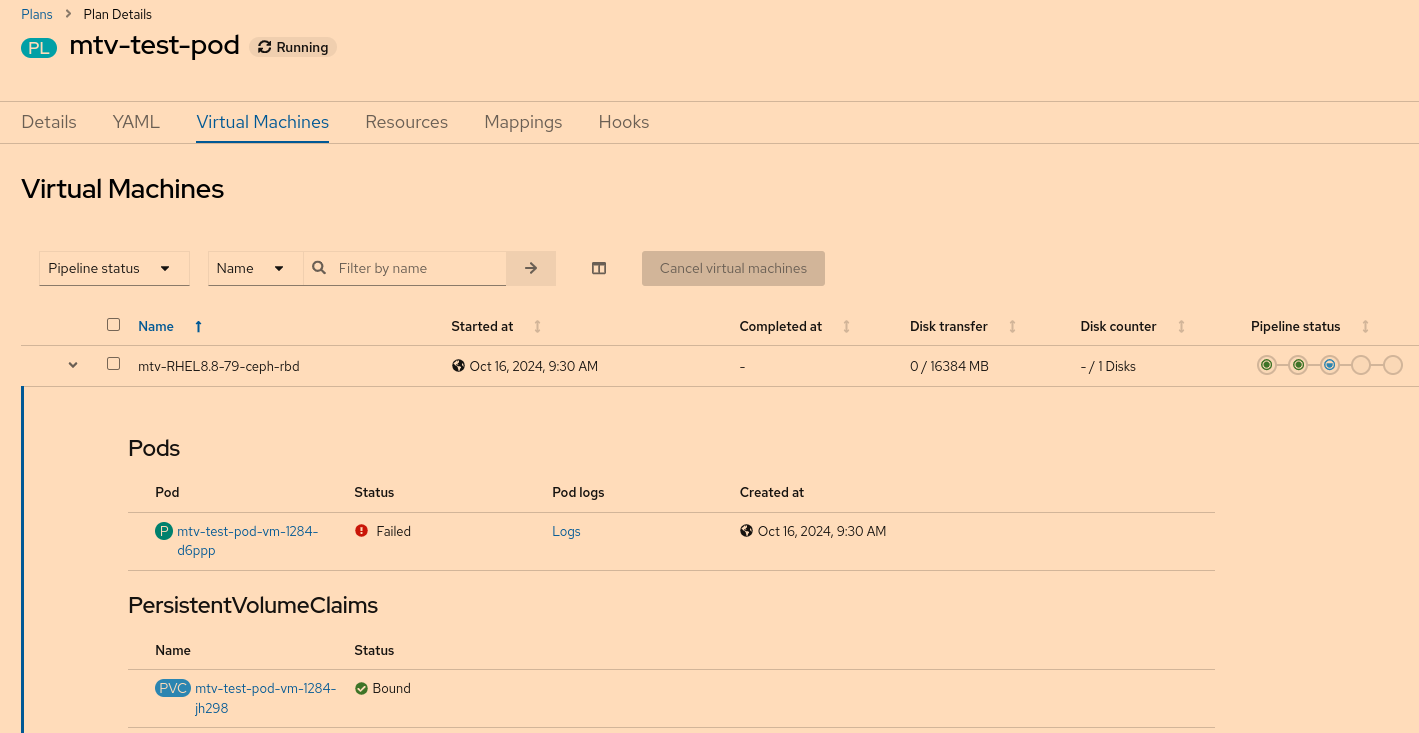Click the 0 / 16384 MB disk transfer value
1419x733 pixels.
click(949, 366)
